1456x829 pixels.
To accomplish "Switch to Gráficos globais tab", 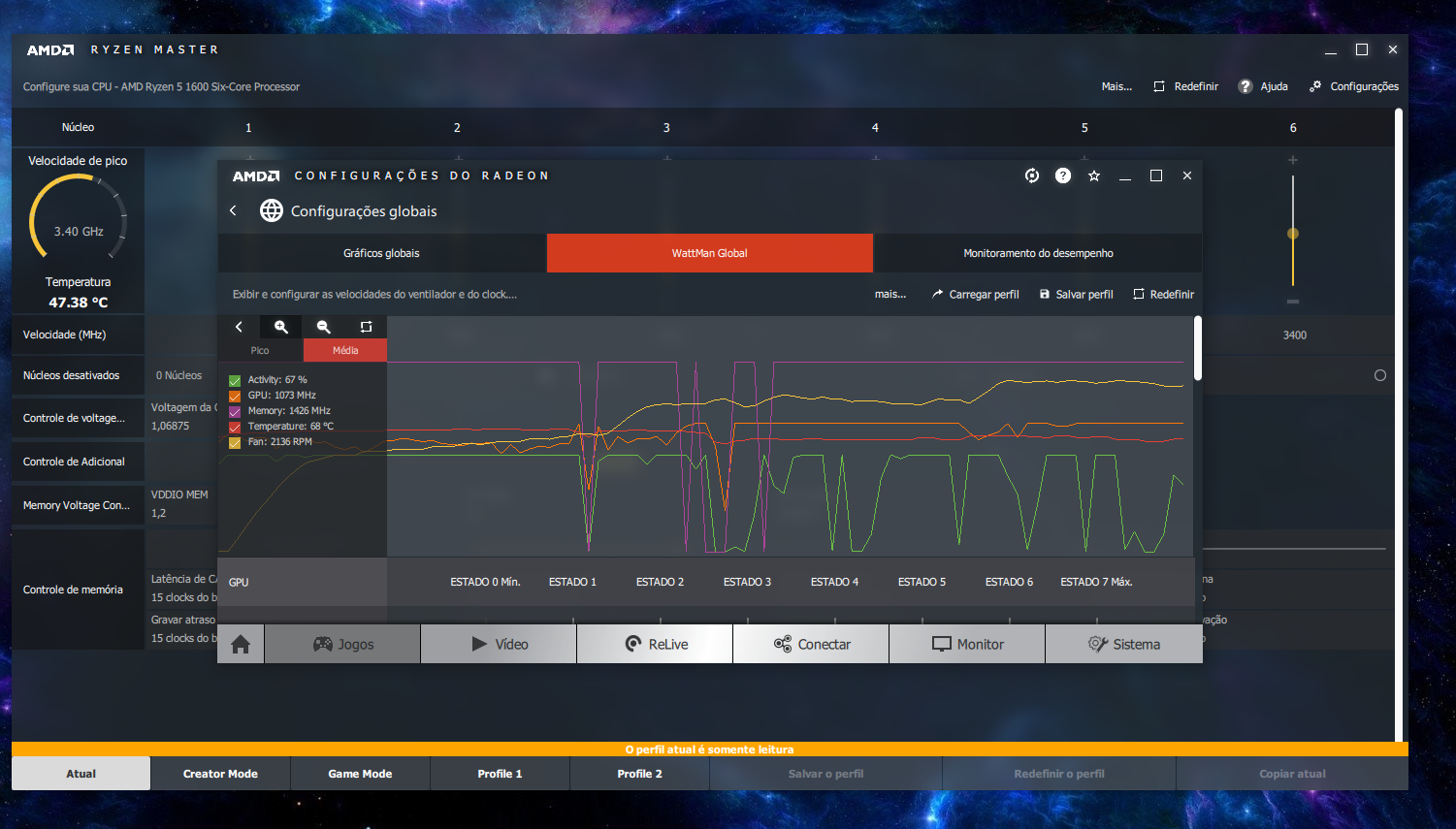I will pos(381,253).
